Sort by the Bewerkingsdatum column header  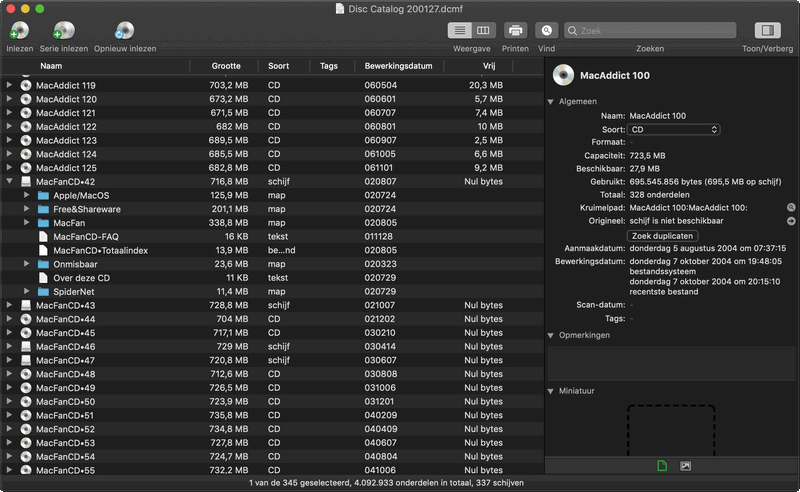click(398, 66)
